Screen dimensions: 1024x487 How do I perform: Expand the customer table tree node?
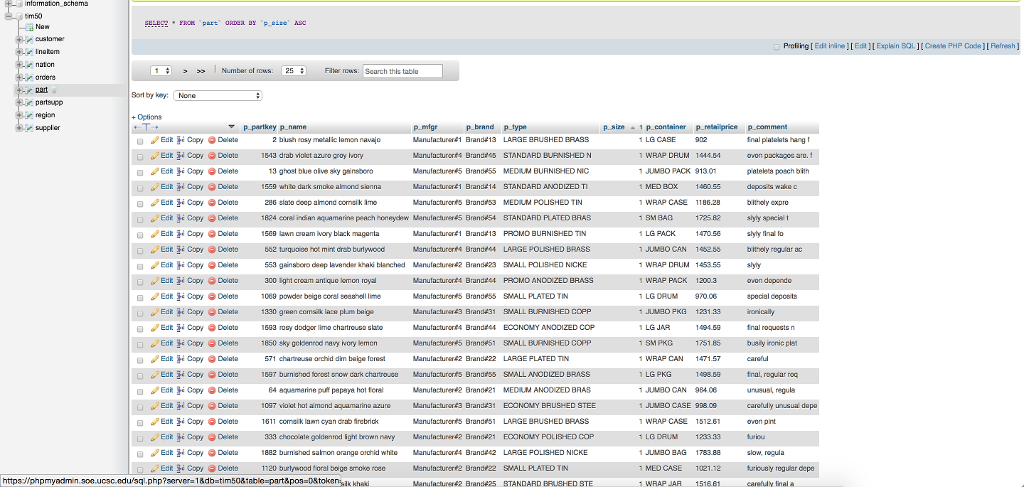click(x=20, y=39)
